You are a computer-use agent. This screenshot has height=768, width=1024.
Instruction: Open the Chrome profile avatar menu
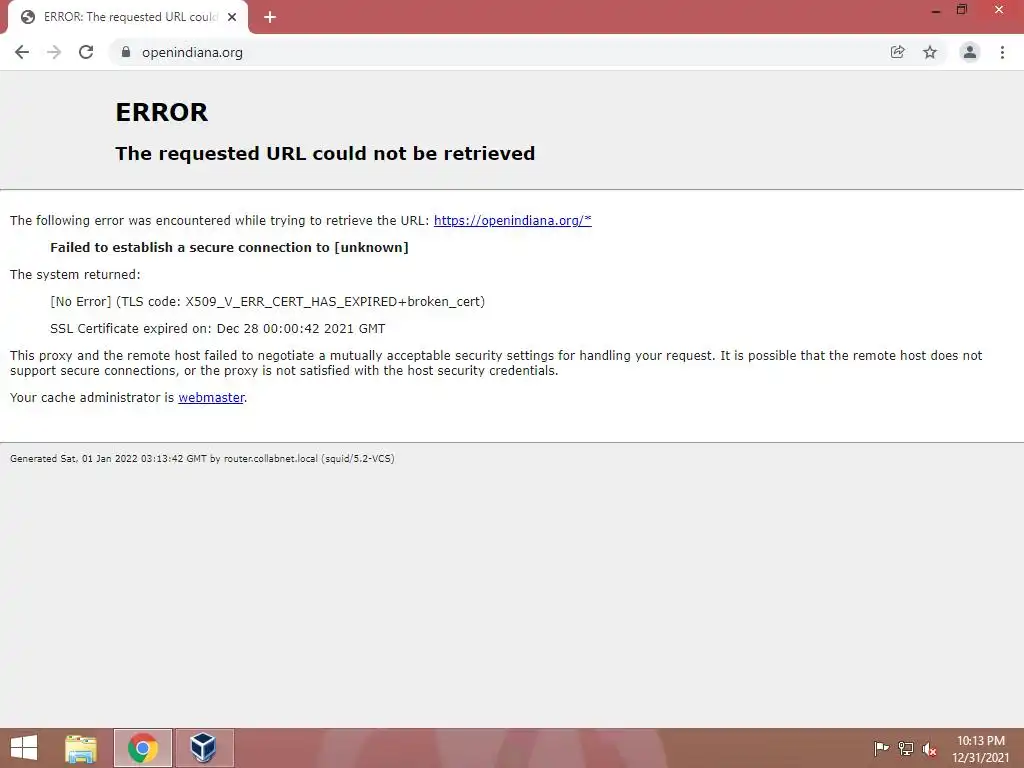[970, 52]
